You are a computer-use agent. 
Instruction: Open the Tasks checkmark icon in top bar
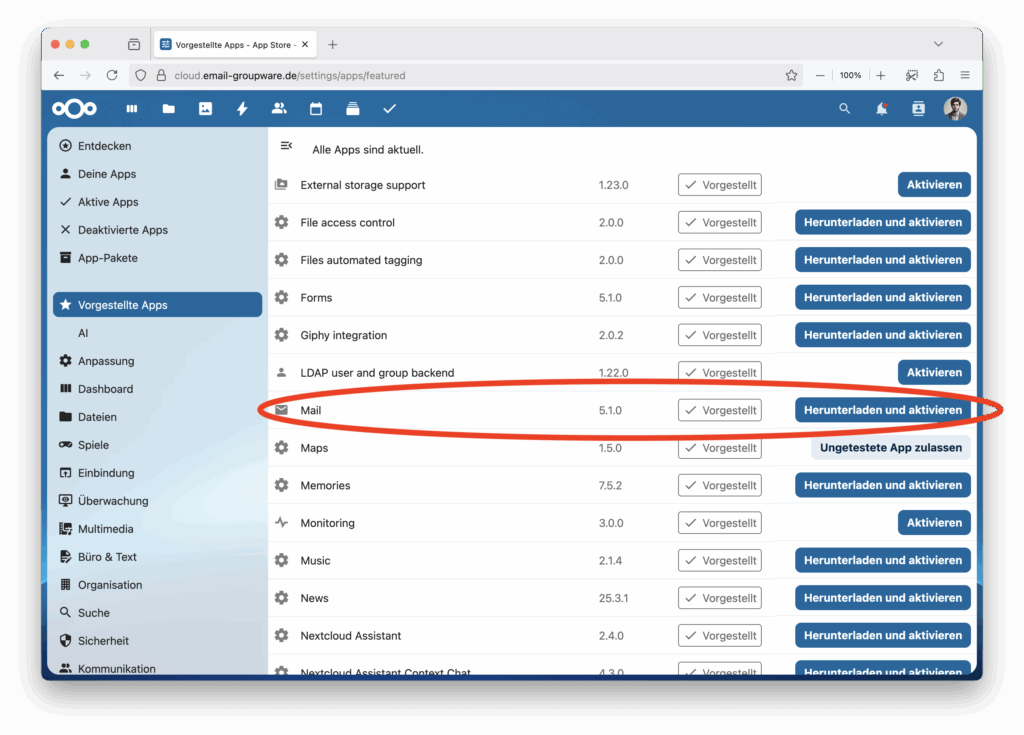tap(389, 108)
